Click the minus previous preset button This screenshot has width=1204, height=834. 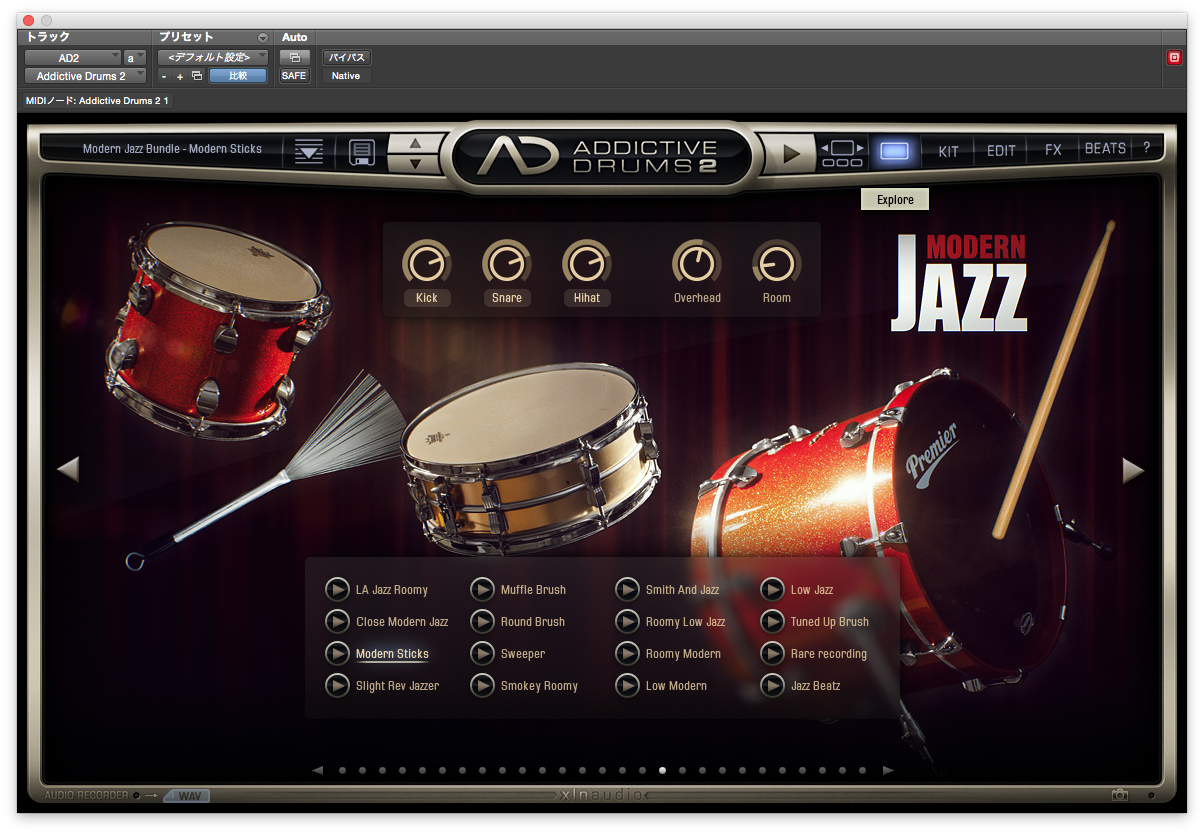(x=164, y=76)
